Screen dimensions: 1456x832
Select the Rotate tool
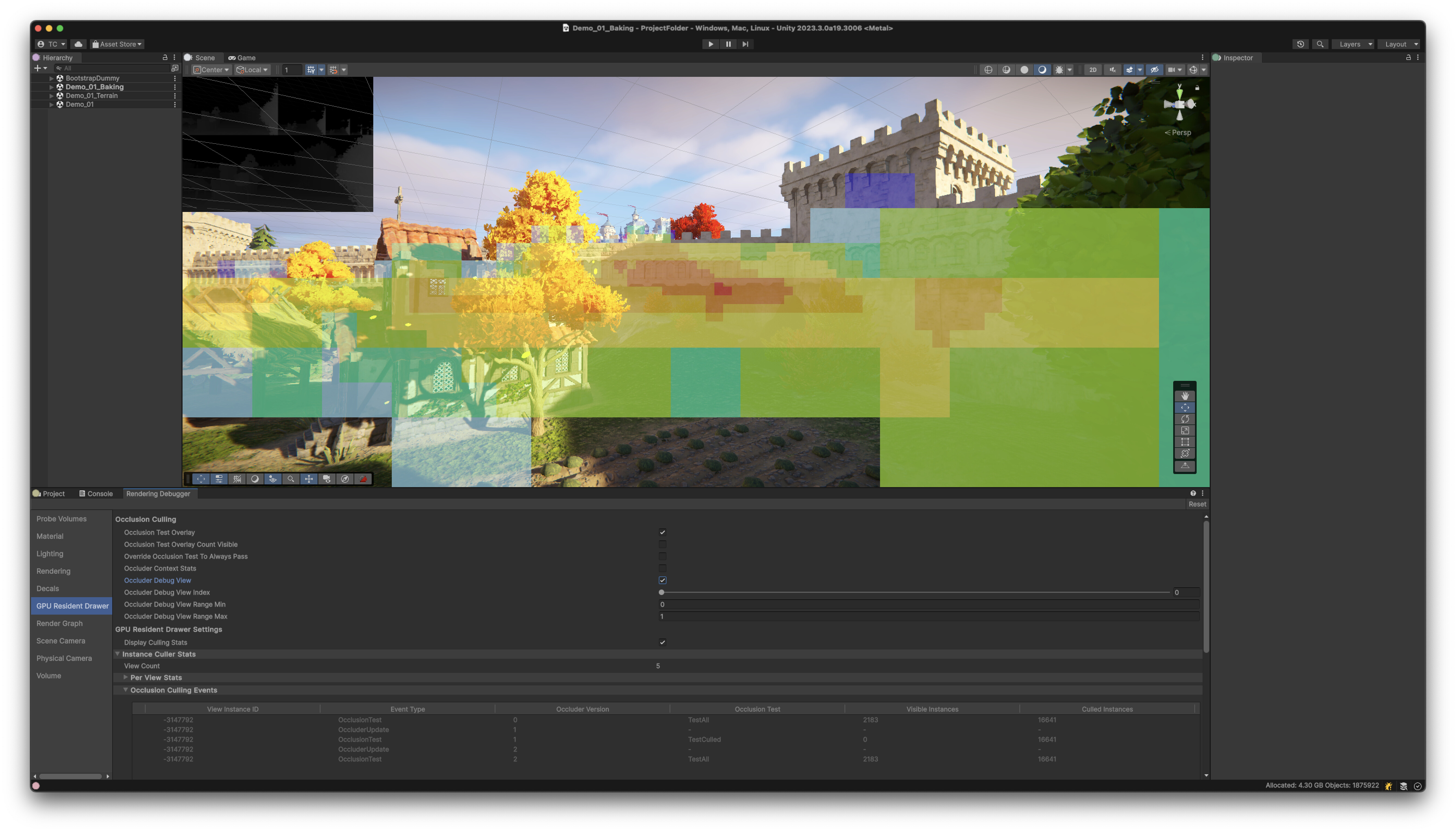(1185, 419)
